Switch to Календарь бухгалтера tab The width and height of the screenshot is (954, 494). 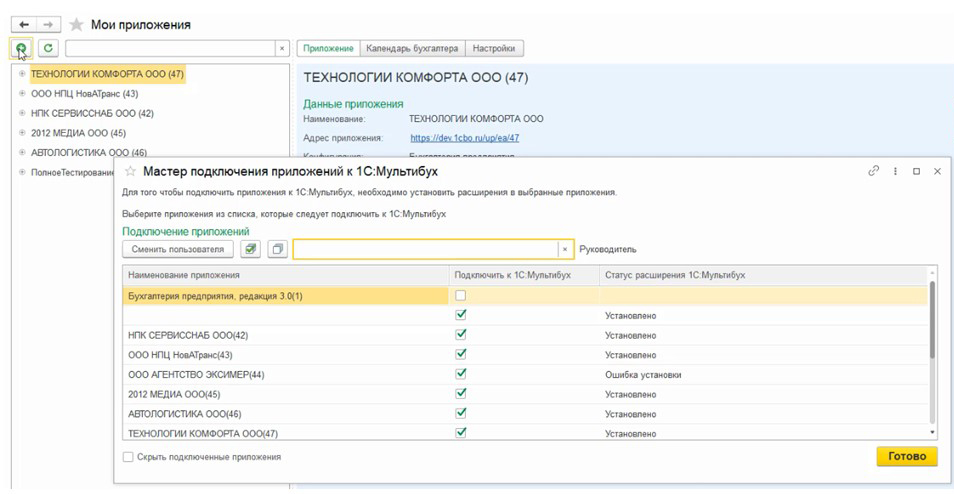point(412,48)
